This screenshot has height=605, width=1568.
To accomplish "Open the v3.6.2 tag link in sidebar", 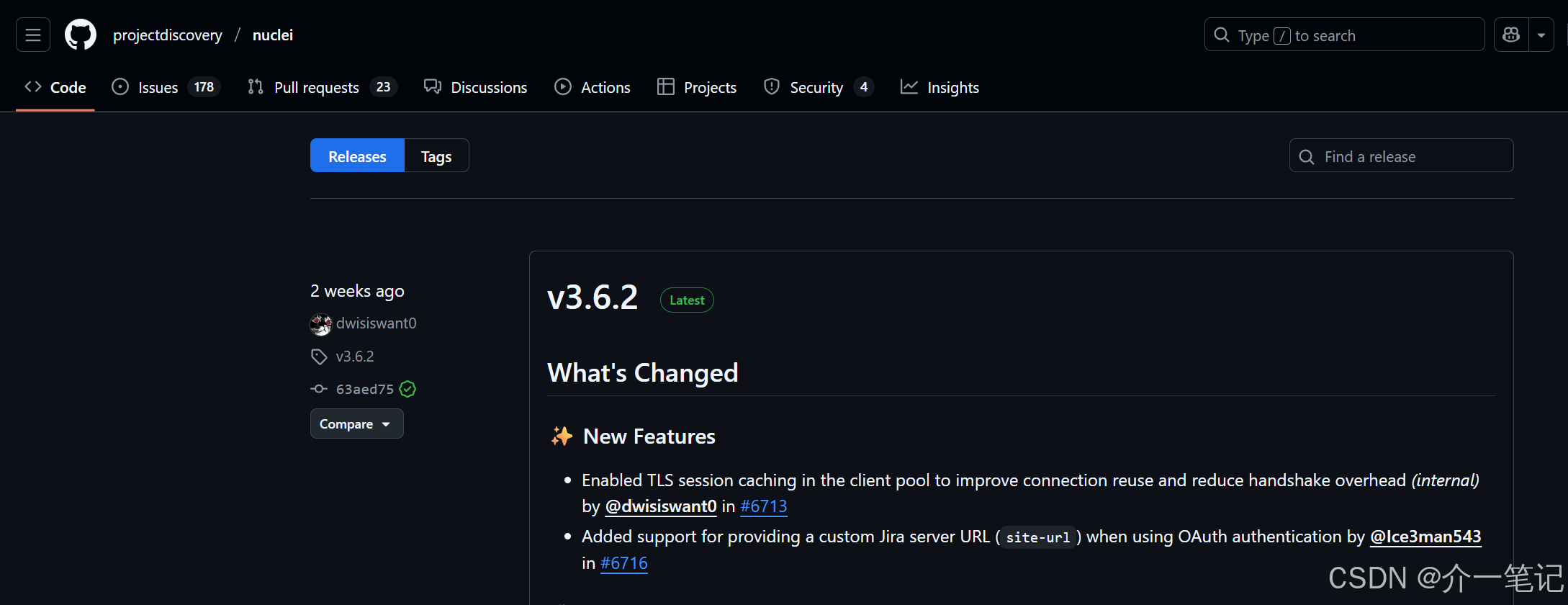I will click(355, 357).
